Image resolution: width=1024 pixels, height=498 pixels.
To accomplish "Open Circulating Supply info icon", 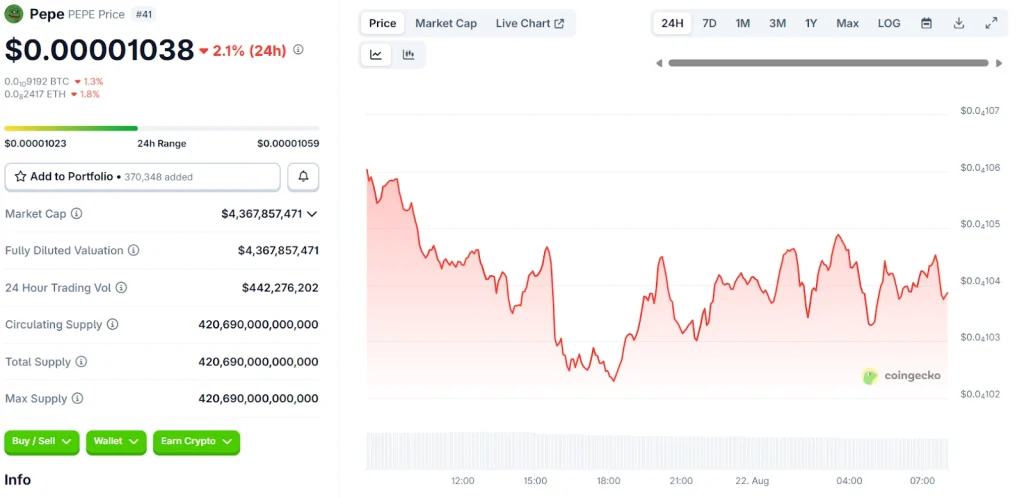I will click(x=112, y=324).
